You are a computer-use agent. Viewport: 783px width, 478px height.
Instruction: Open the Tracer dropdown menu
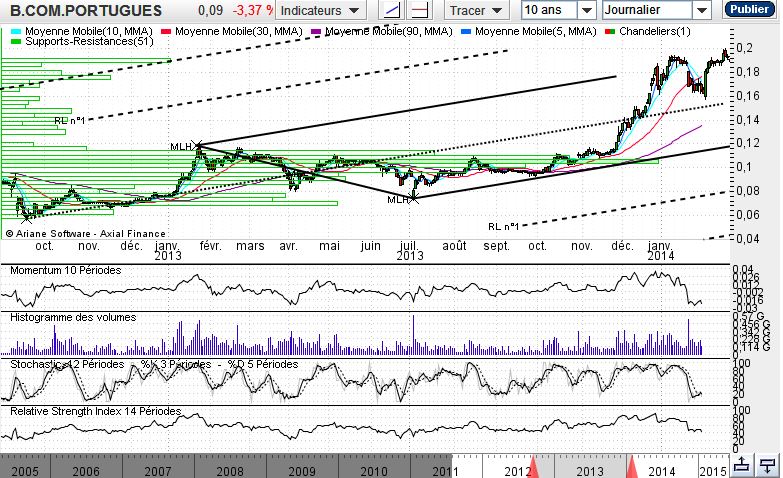click(476, 10)
